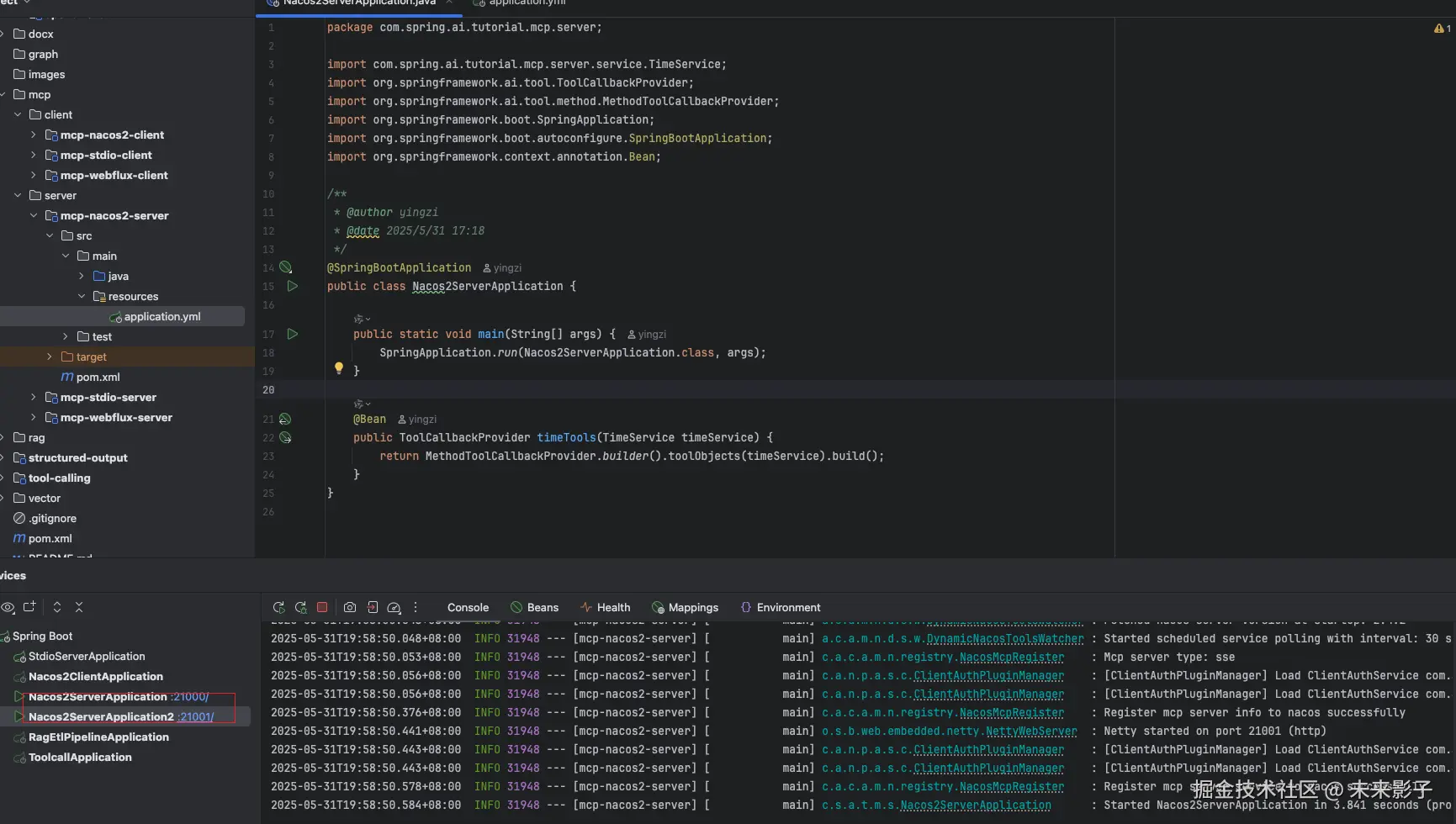Expand the mcp-webflux-client module
Screen dimensions: 1456x824
pos(33,175)
